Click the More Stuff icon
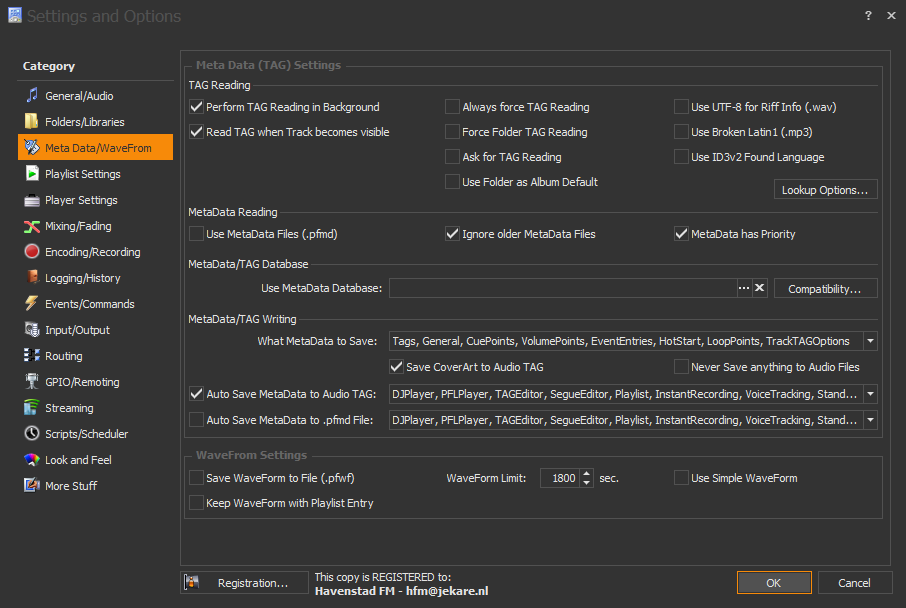 32,485
